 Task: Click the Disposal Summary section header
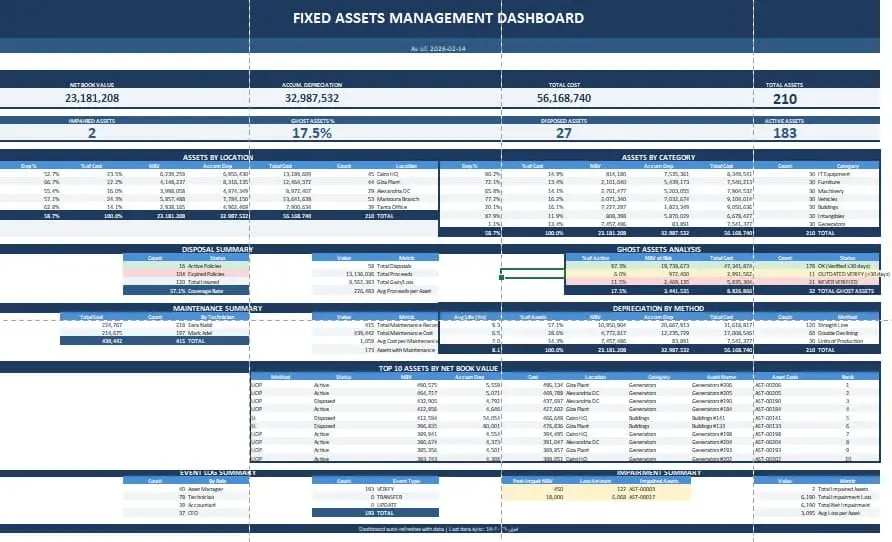click(217, 249)
